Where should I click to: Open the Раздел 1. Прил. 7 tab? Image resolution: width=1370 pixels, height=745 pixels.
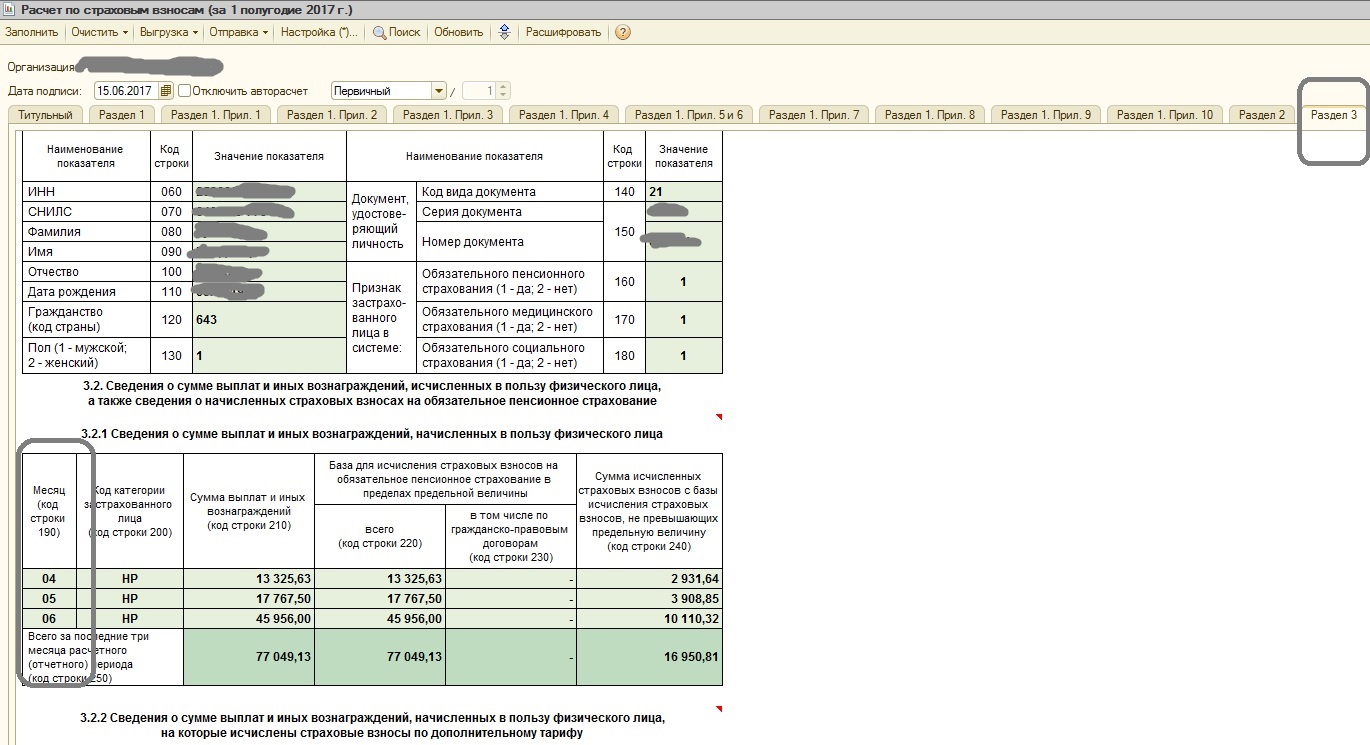pyautogui.click(x=815, y=115)
